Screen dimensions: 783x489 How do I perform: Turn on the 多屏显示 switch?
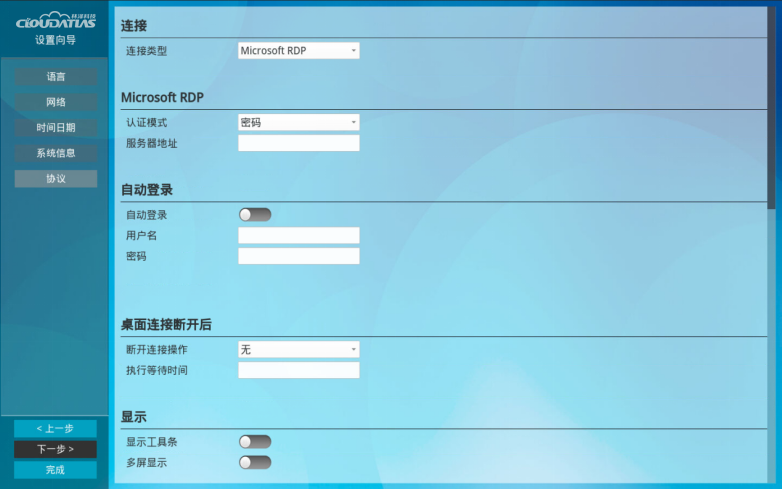click(x=255, y=462)
